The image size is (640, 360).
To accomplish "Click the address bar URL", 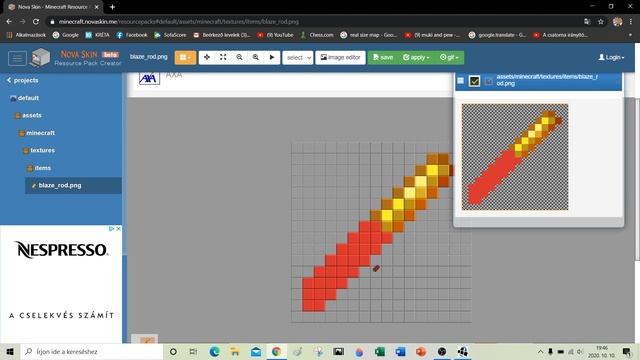I will click(x=179, y=22).
